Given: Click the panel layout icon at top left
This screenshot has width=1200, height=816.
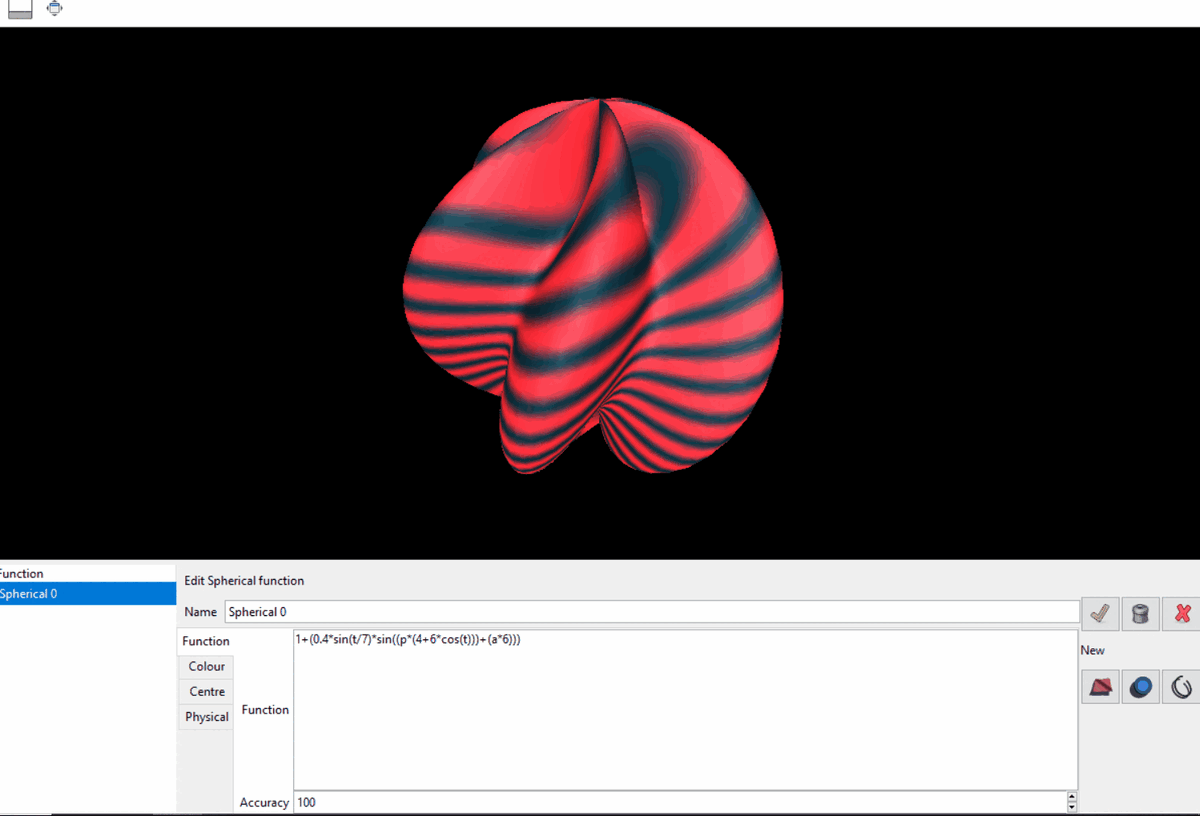Looking at the screenshot, I should pyautogui.click(x=20, y=9).
